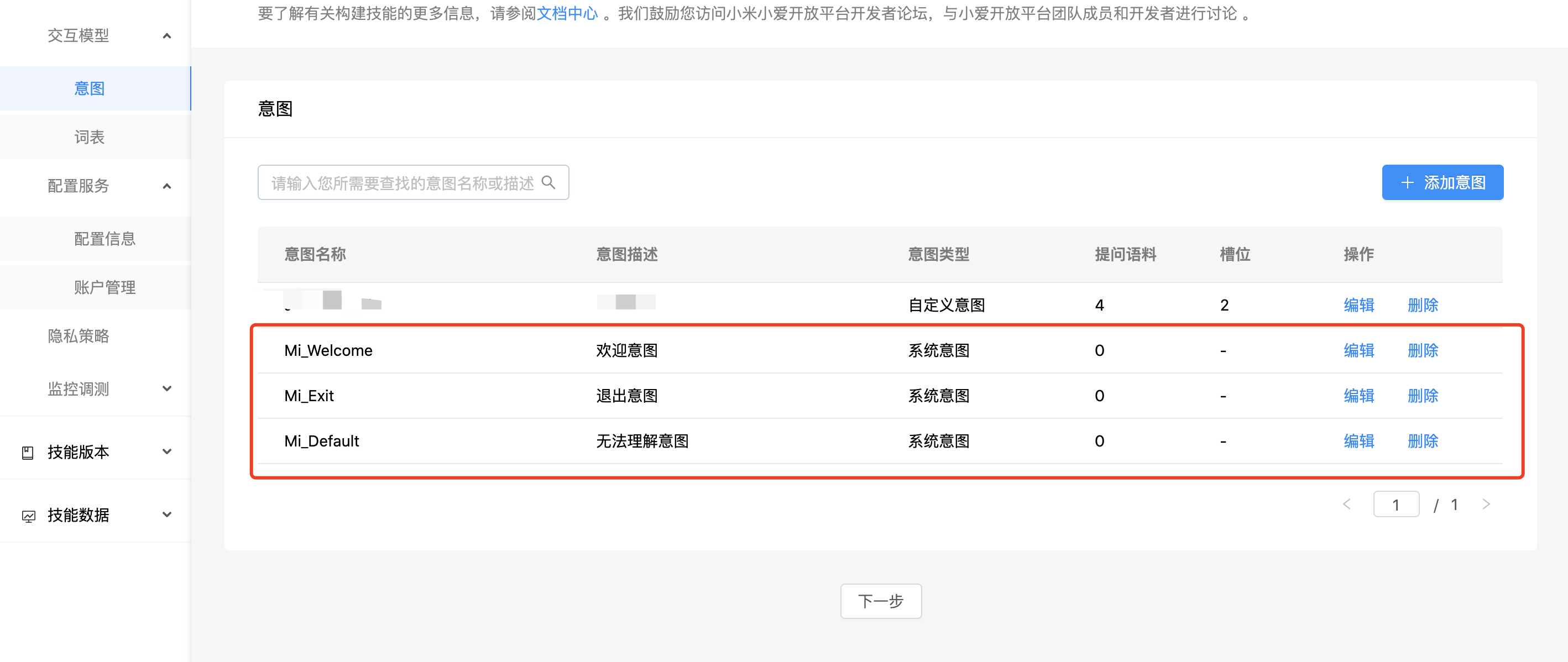Image resolution: width=1568 pixels, height=662 pixels.
Task: Click the 下一步 button
Action: tap(880, 602)
